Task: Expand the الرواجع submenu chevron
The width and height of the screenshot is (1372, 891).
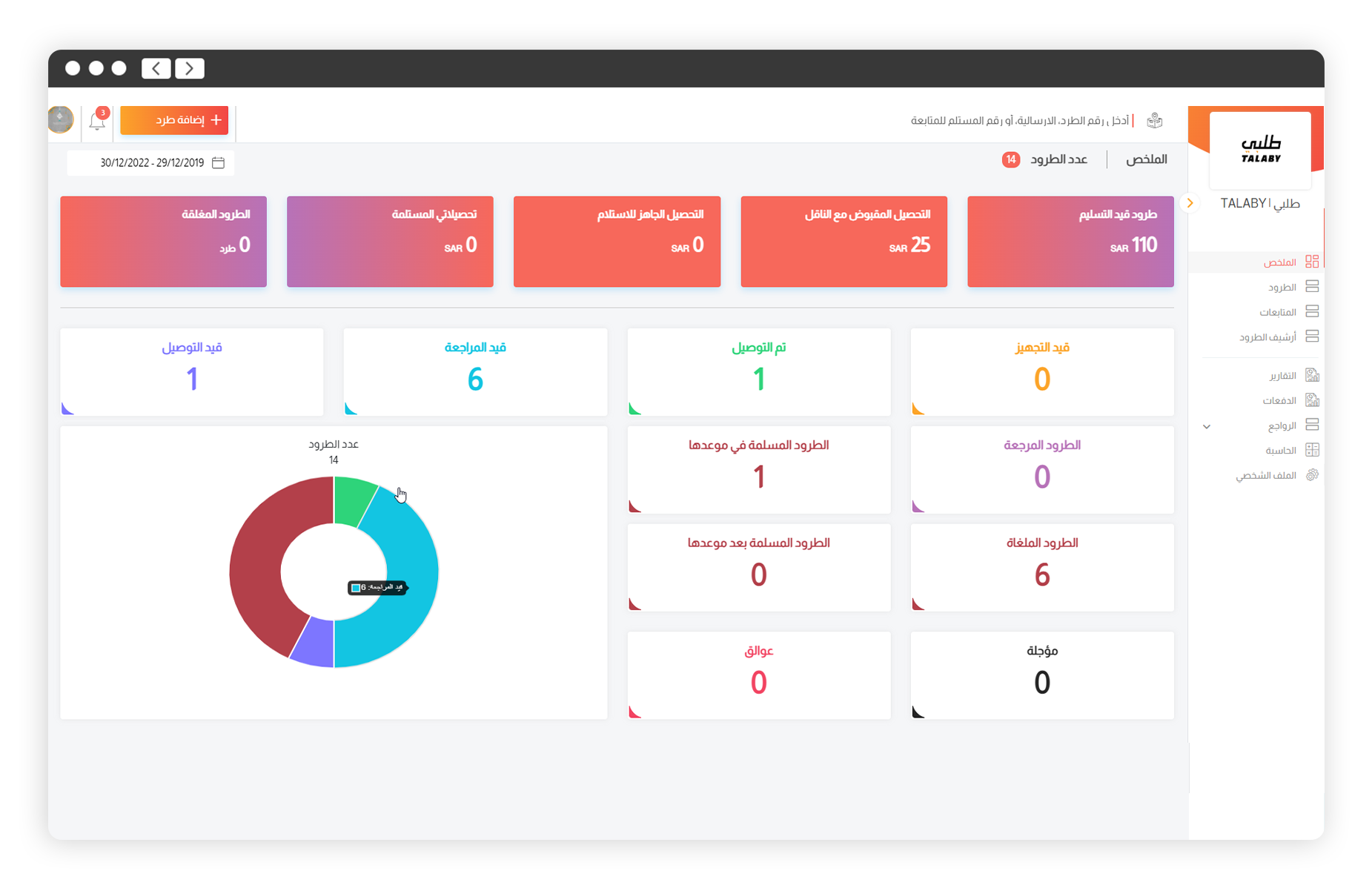Action: [x=1207, y=426]
